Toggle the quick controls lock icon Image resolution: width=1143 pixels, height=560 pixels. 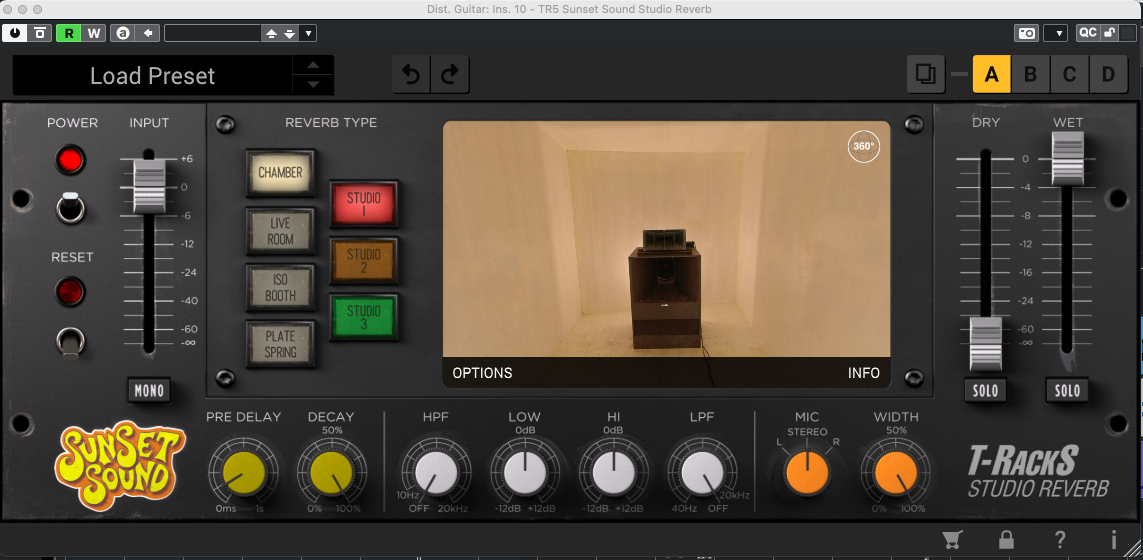[1108, 33]
